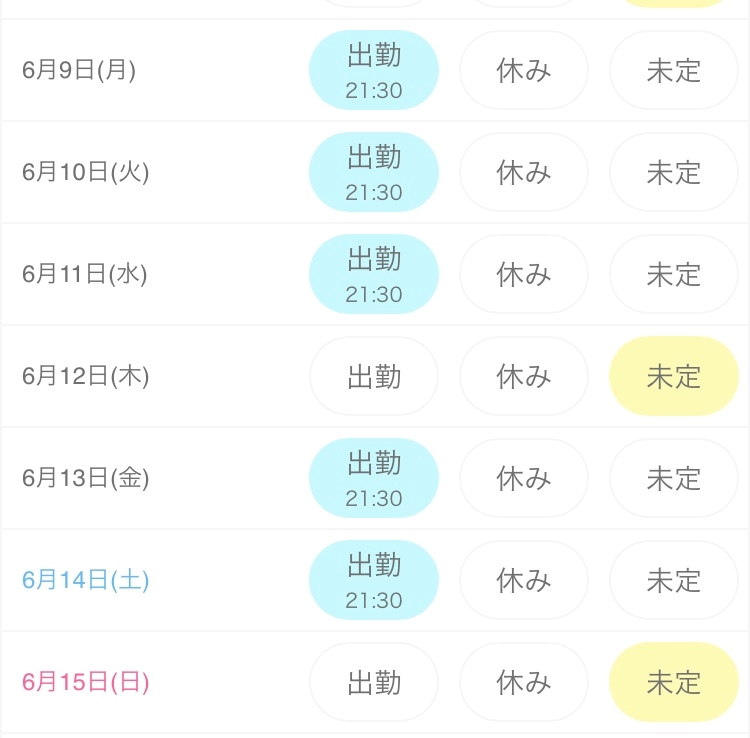
Task: Mark 6月14日(土) as 休み
Action: point(524,580)
